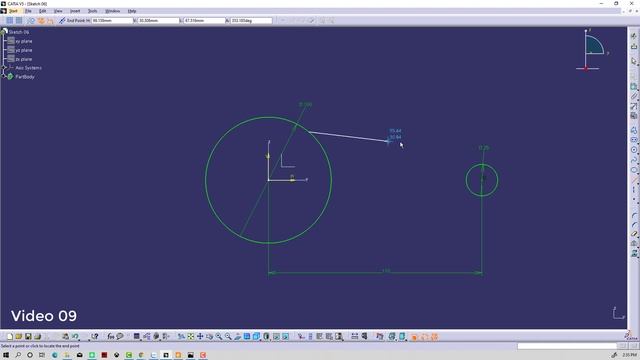Click the Ellipse tool icon
The width and height of the screenshot is (640, 360).
(633, 170)
